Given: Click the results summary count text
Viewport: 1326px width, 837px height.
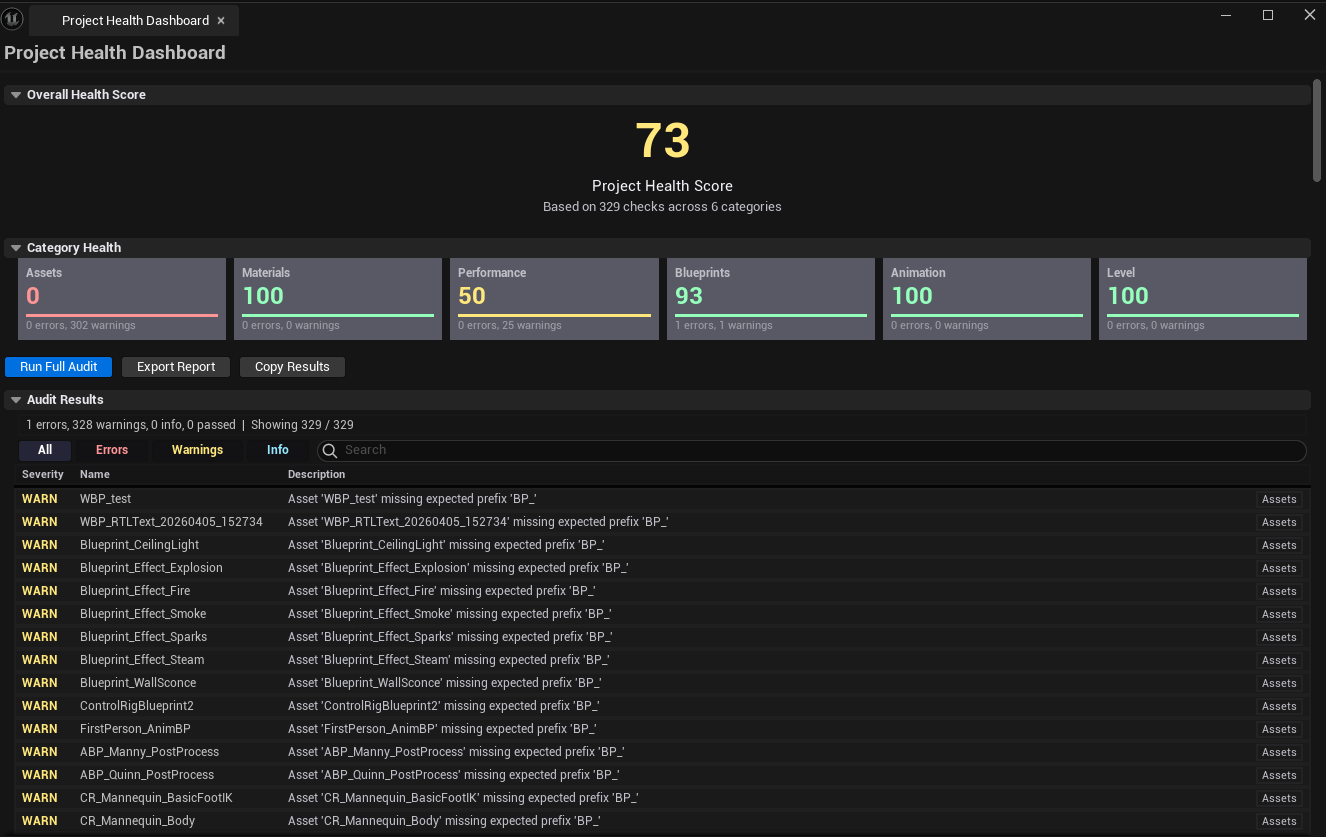Looking at the screenshot, I should (190, 425).
